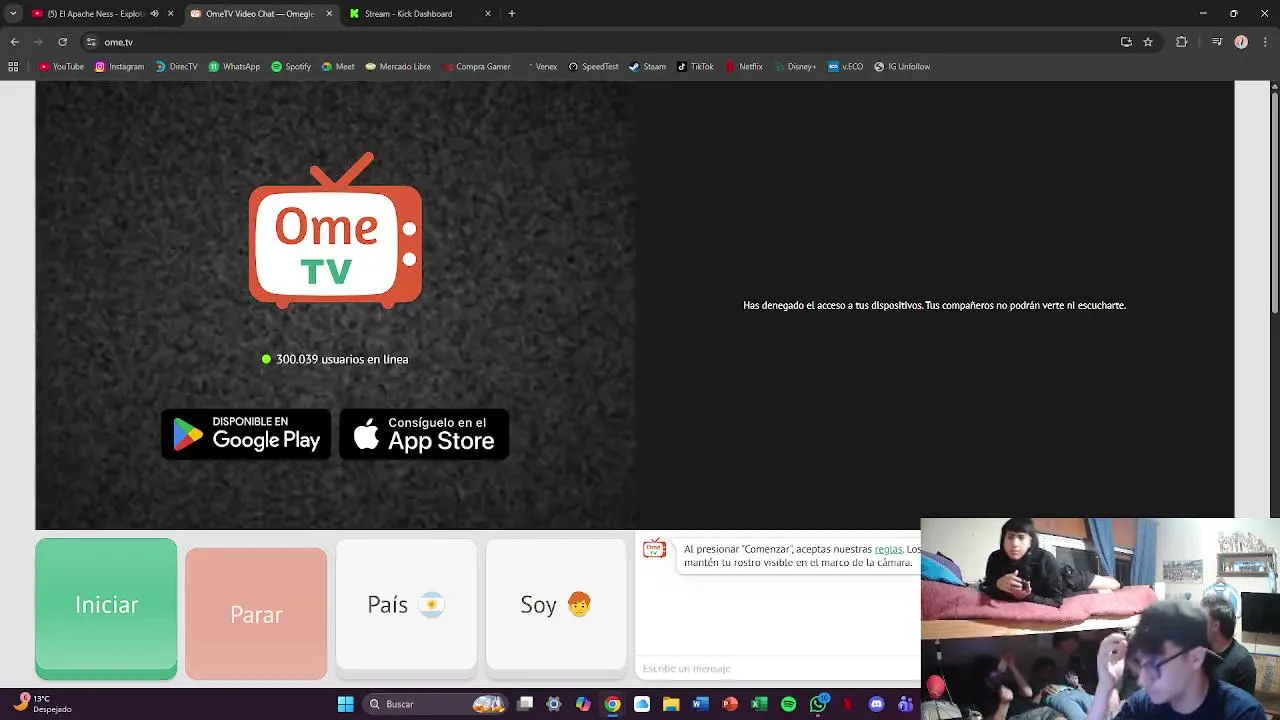Viewport: 1280px width, 720px height.
Task: Open the Netflix bookmark
Action: 744,67
